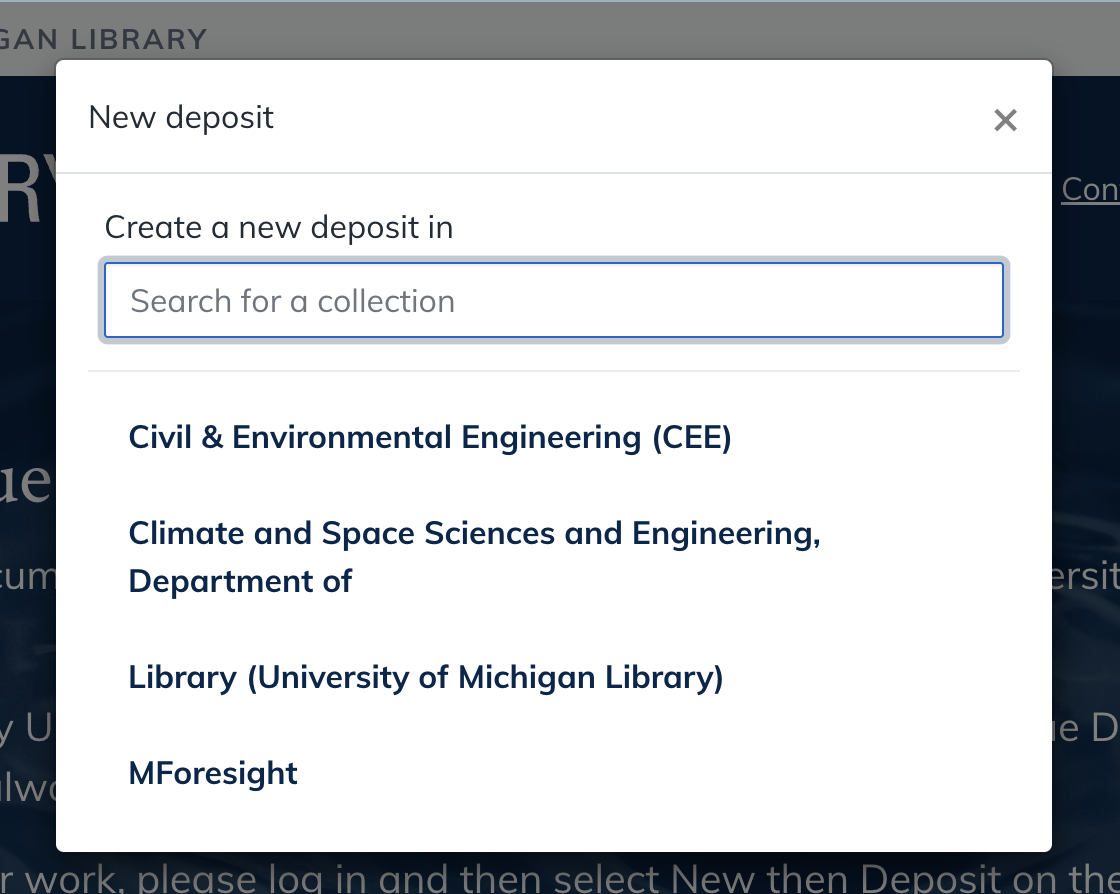Click the Michigan Library header logo
Viewport: 1120px width, 894px height.
click(x=105, y=38)
